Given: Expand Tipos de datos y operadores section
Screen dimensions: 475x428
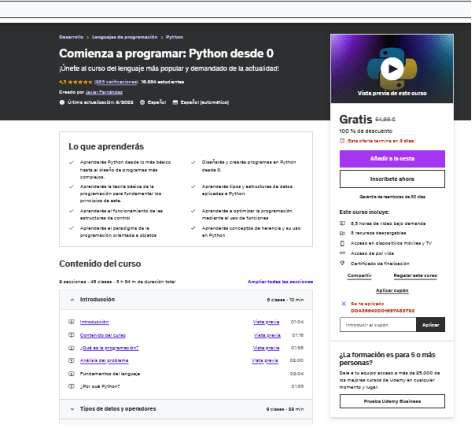Looking at the screenshot, I should click(186, 409).
